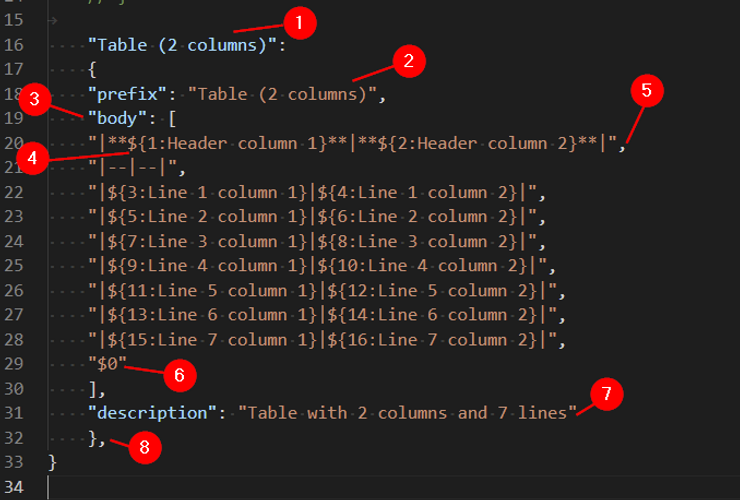740x500 pixels.
Task: Select the red circle labeled 3
Action: [34, 99]
